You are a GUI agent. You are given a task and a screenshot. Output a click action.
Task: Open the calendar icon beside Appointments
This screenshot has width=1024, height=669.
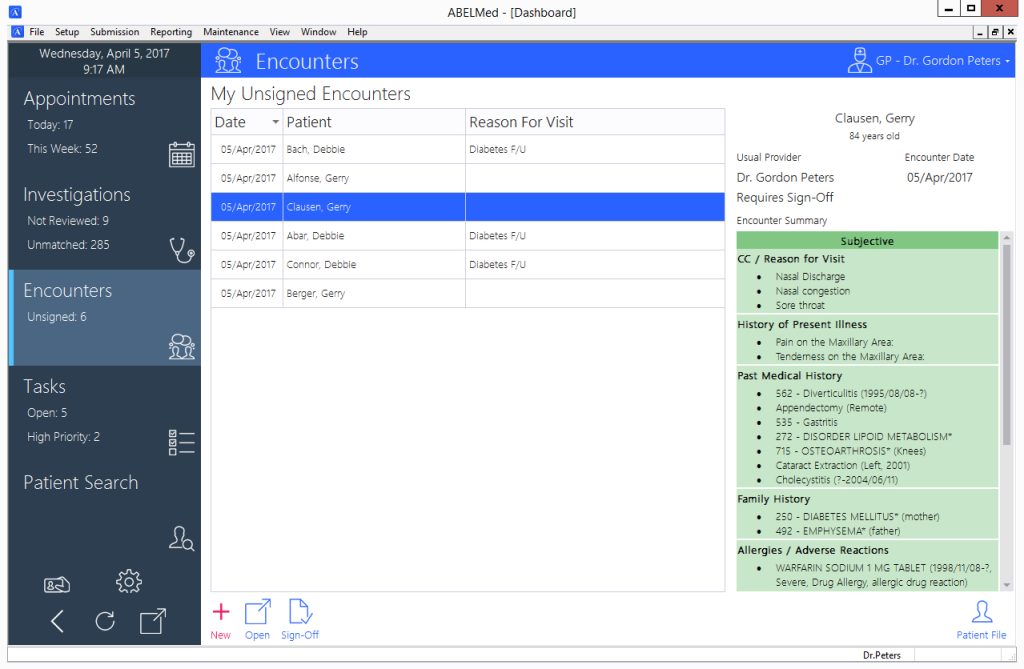[x=181, y=154]
